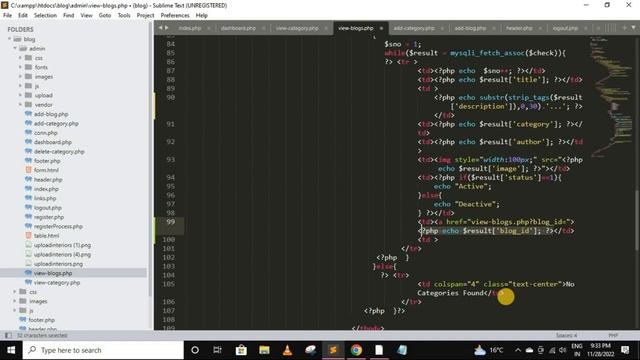Open the add-blog.php file icon in sidebar
Screen dimensions: 640x360
point(28,114)
